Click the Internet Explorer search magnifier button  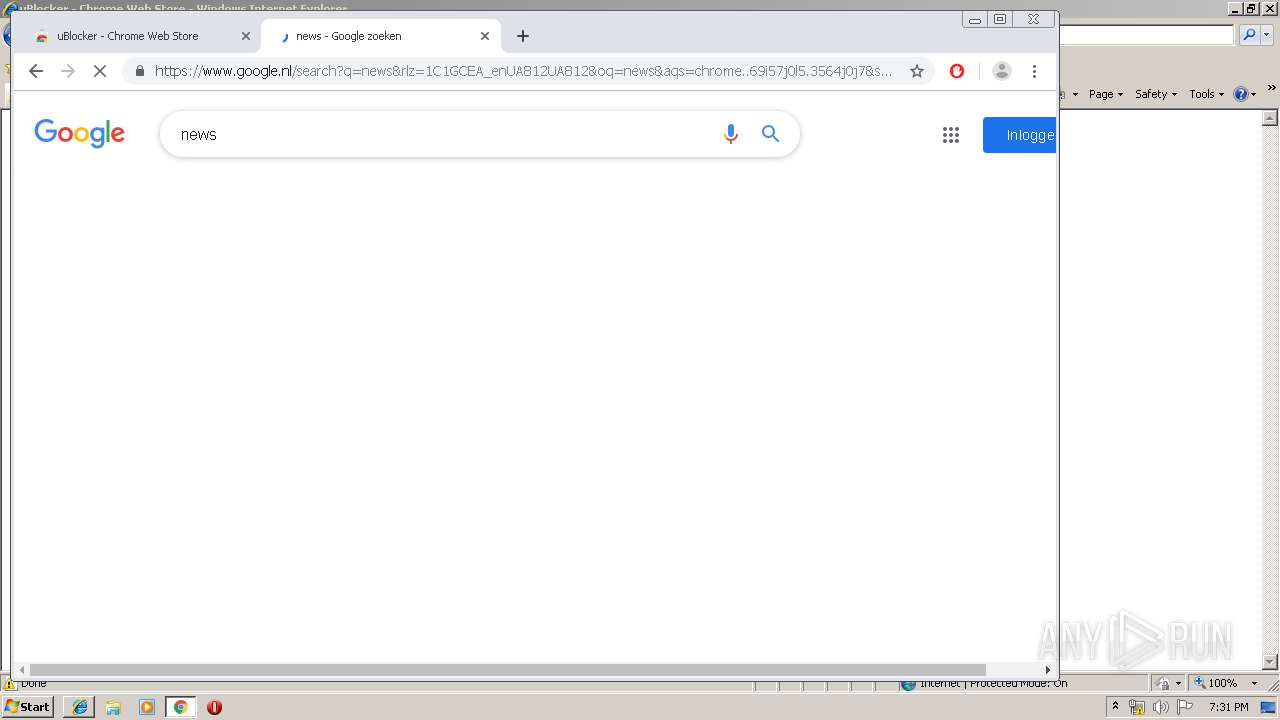coord(1249,35)
